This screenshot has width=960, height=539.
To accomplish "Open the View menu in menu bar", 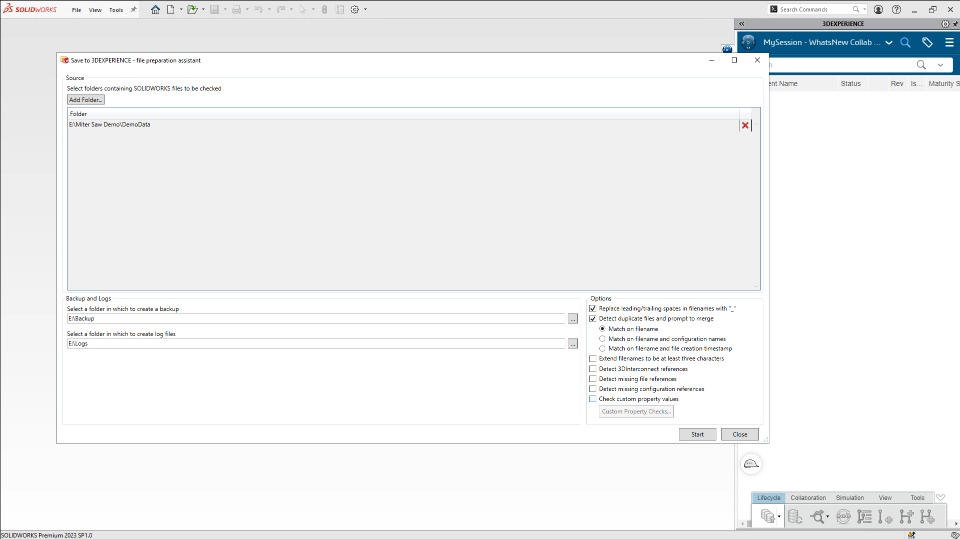I will pyautogui.click(x=95, y=10).
